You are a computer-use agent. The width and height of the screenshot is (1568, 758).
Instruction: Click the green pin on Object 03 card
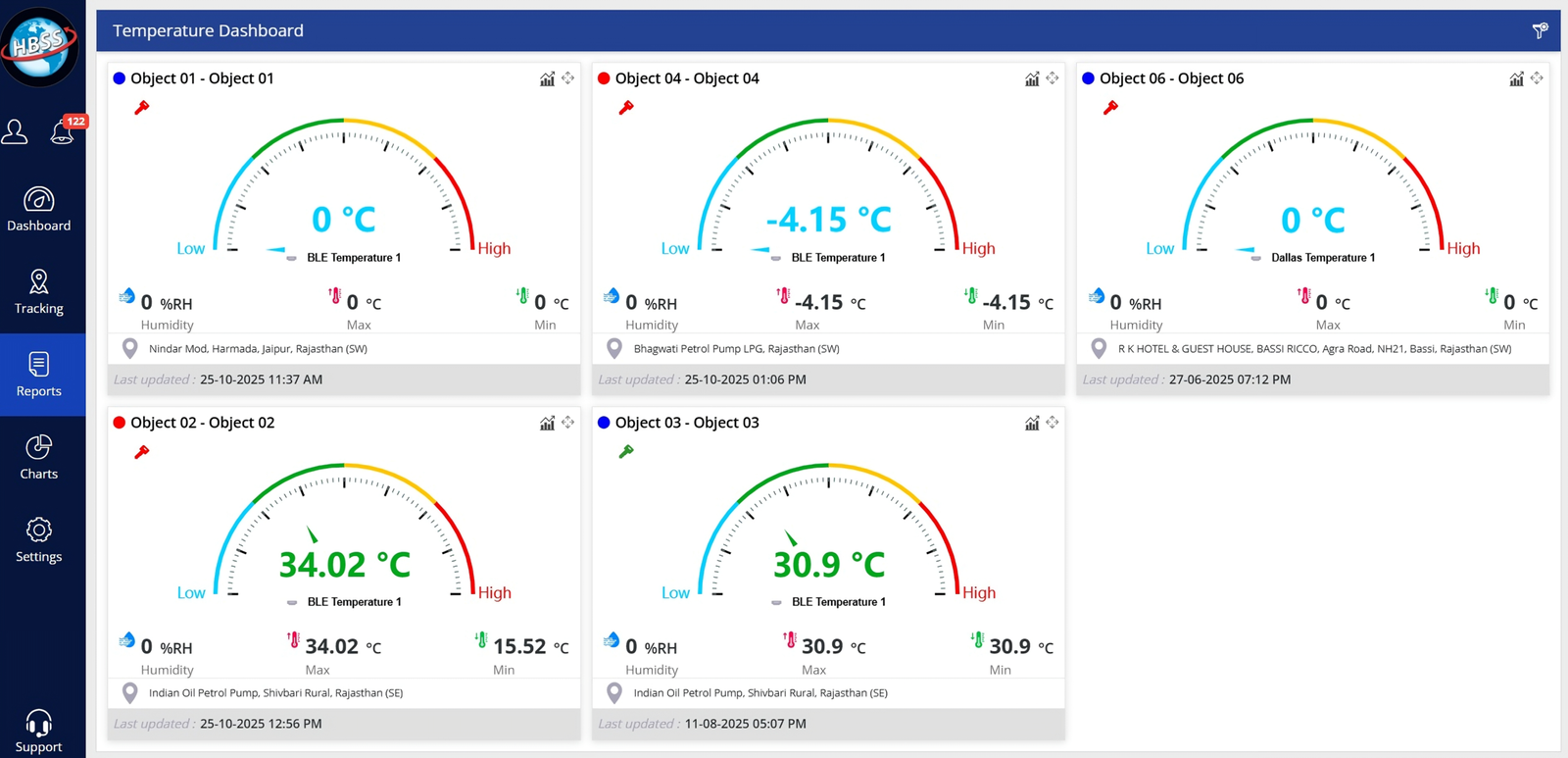(626, 452)
